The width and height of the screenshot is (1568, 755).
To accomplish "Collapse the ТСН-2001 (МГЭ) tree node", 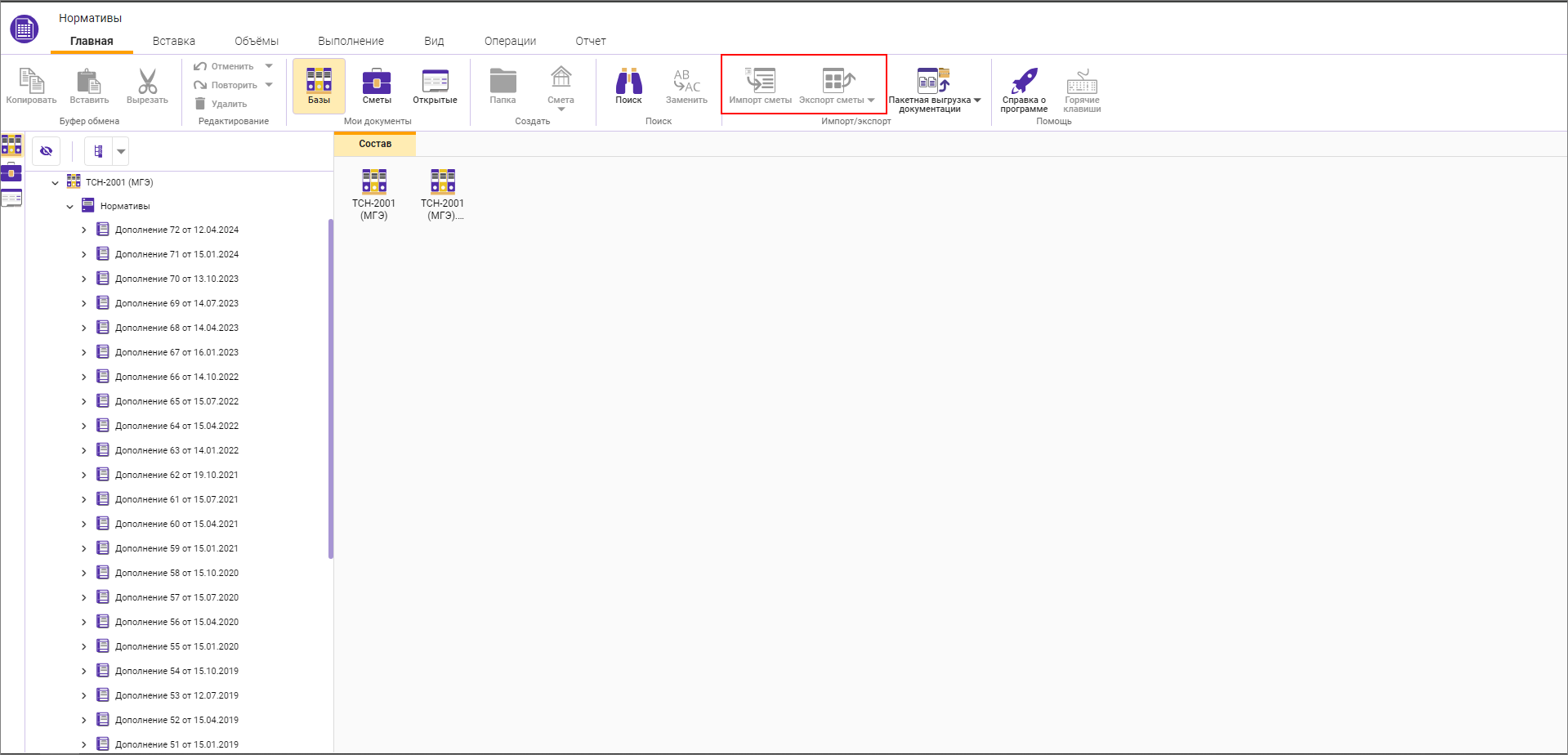I will (x=55, y=183).
